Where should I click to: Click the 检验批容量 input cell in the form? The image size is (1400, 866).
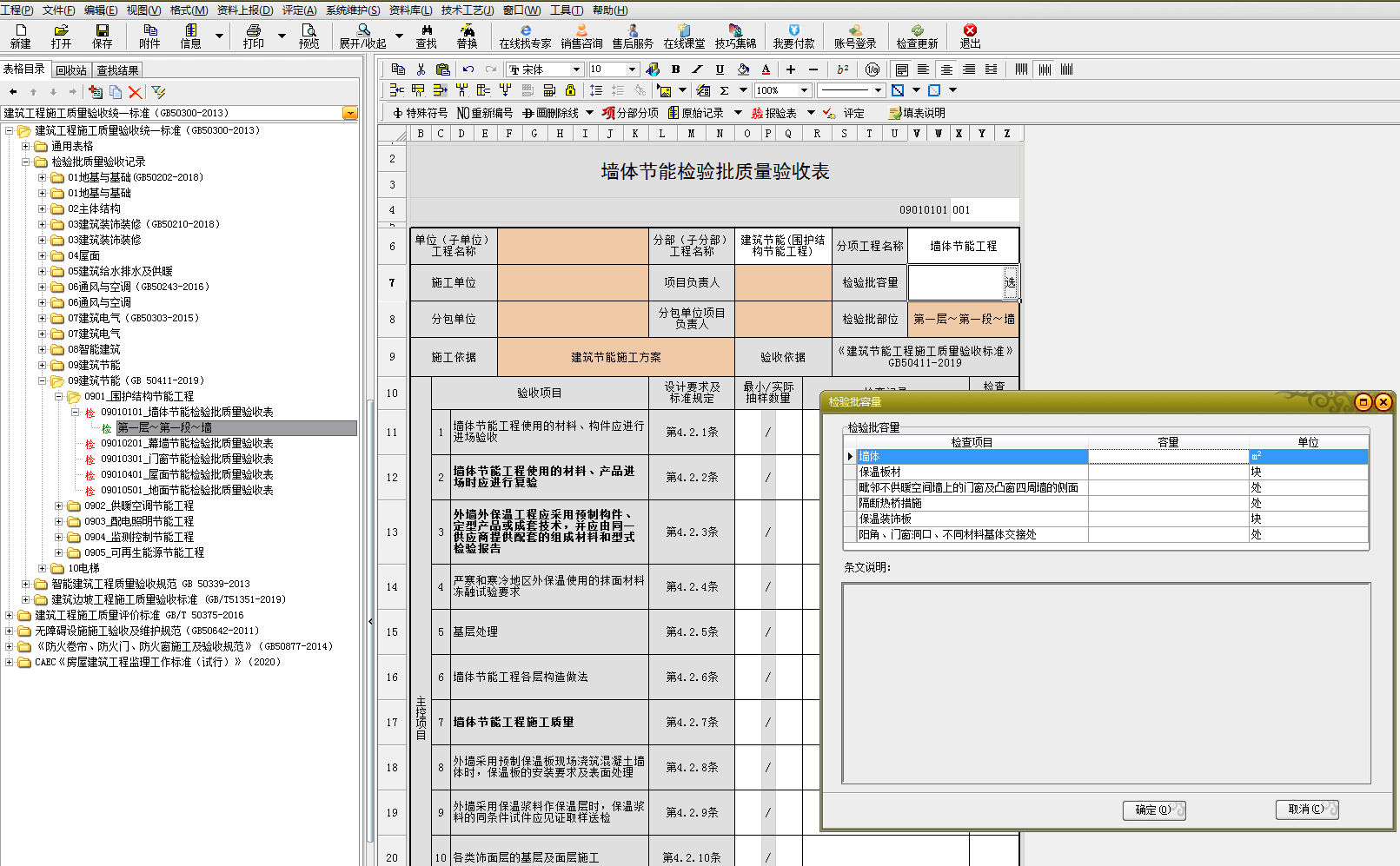tap(956, 282)
